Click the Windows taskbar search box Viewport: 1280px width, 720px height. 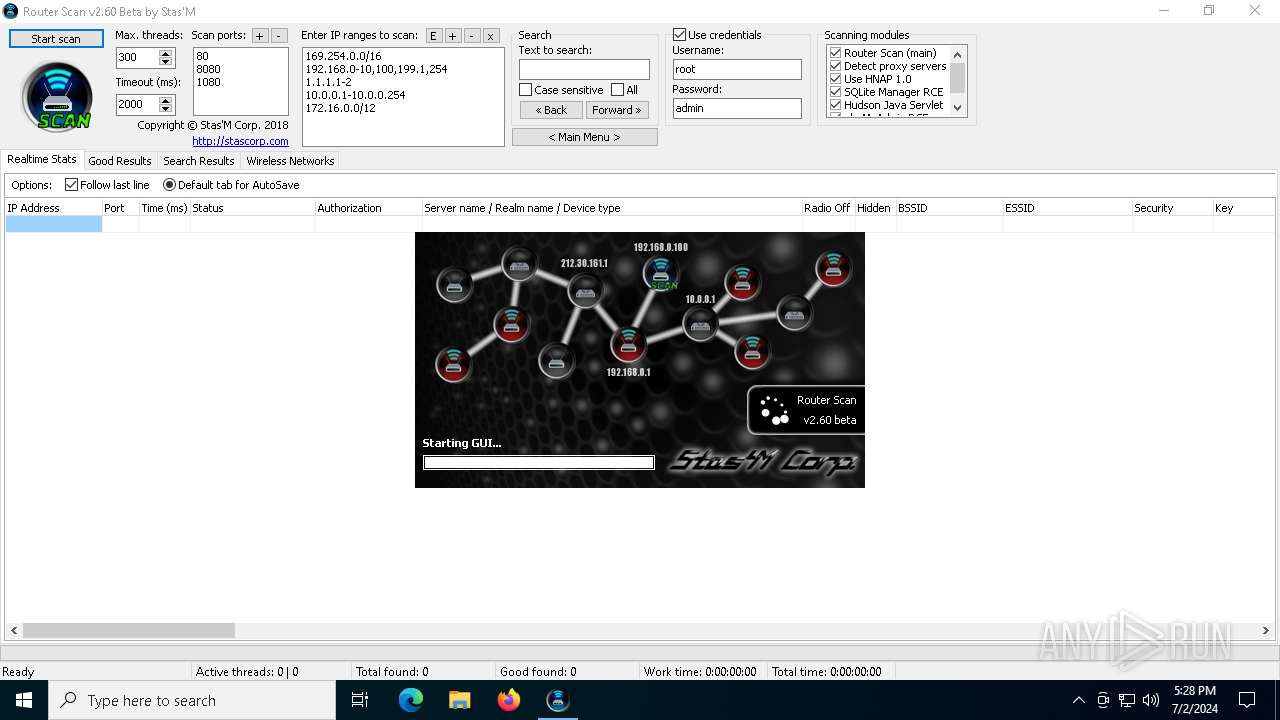click(192, 700)
